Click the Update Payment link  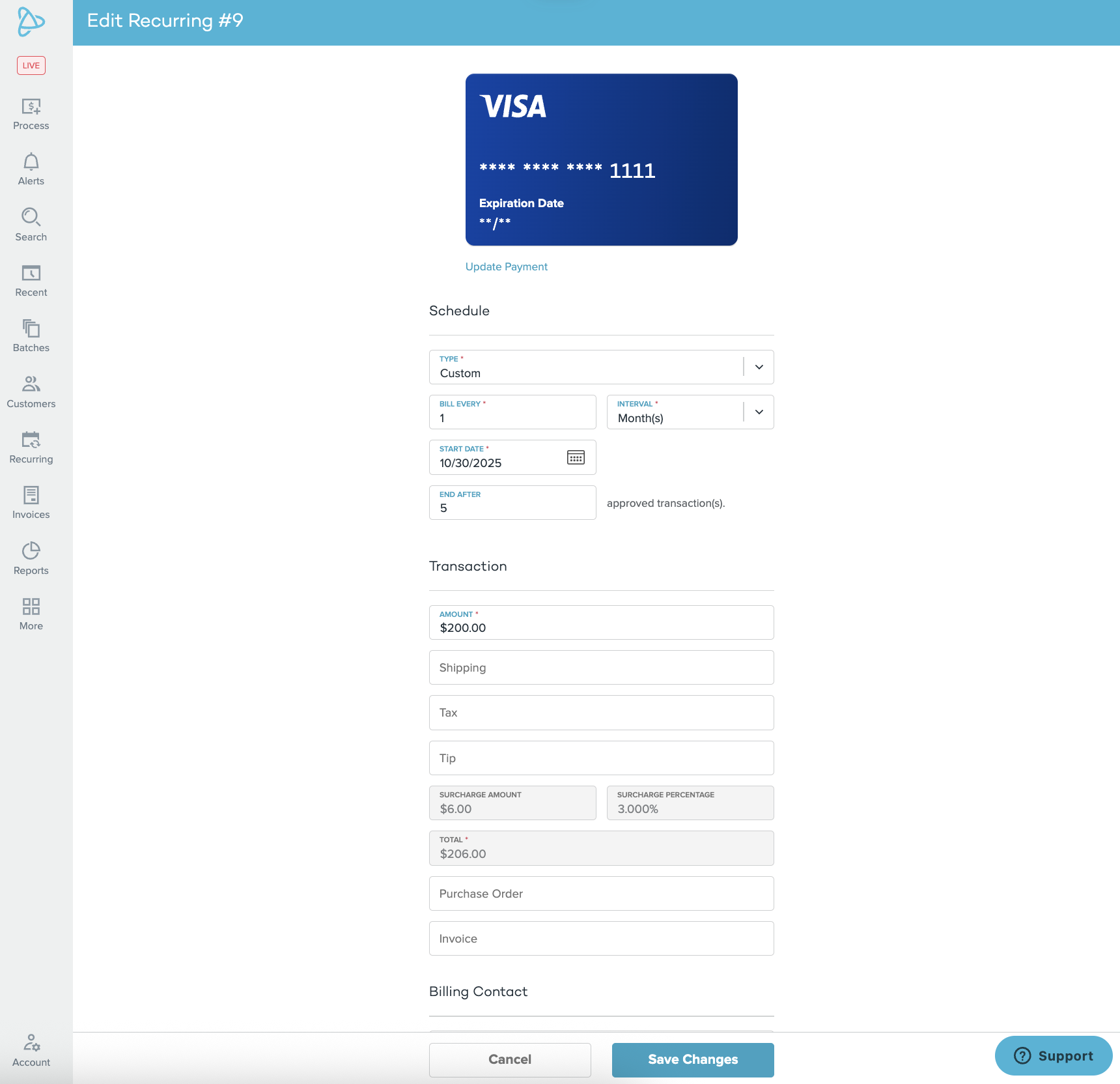(507, 266)
